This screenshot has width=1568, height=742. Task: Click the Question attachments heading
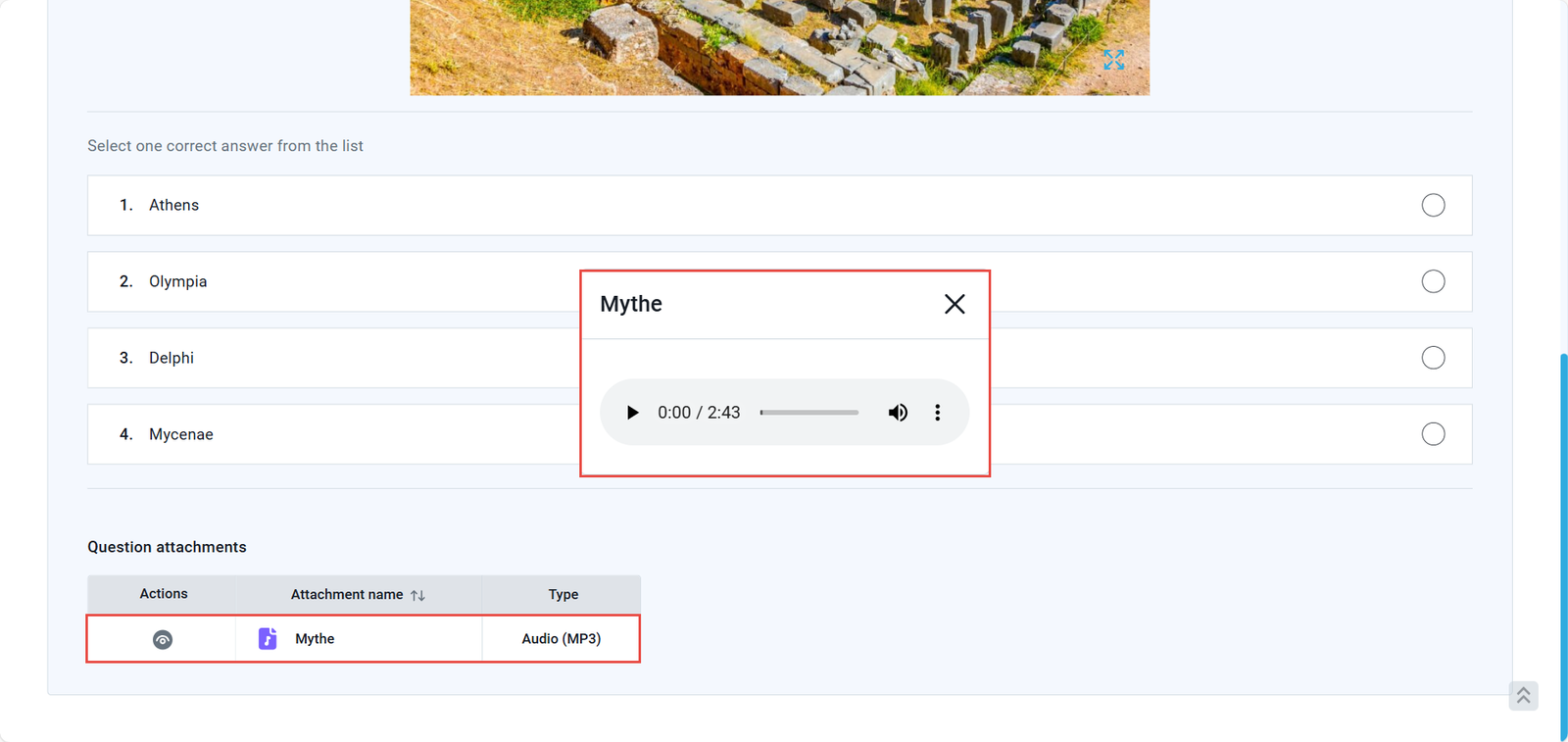pos(167,547)
